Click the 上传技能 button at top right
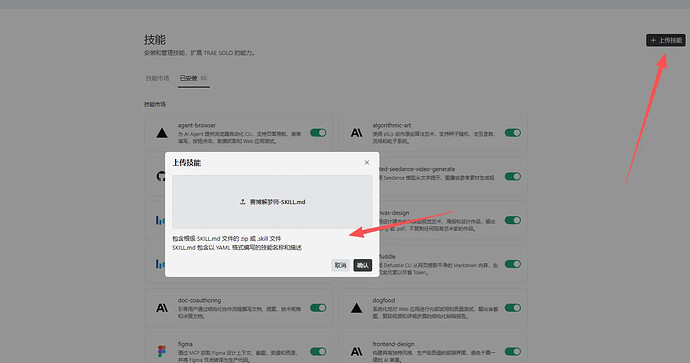This screenshot has width=690, height=363. [x=666, y=40]
